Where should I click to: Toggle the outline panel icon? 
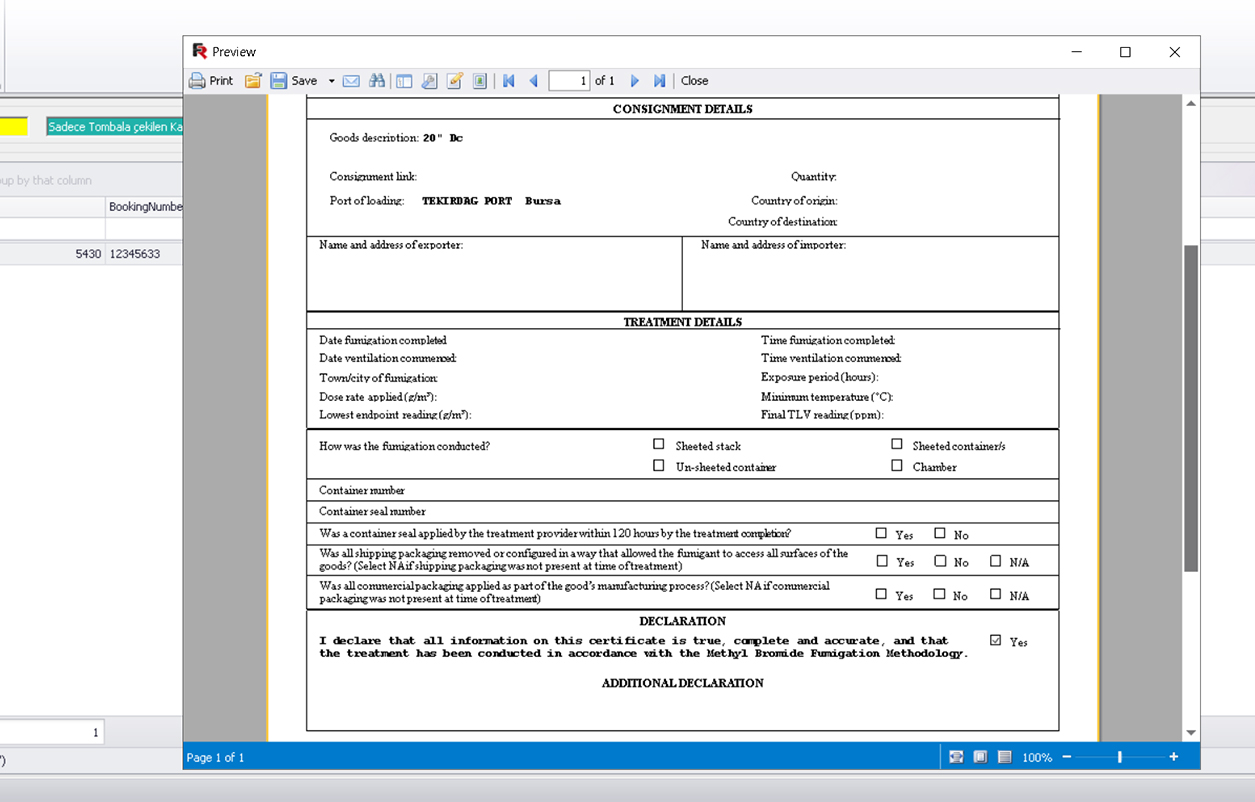[404, 81]
